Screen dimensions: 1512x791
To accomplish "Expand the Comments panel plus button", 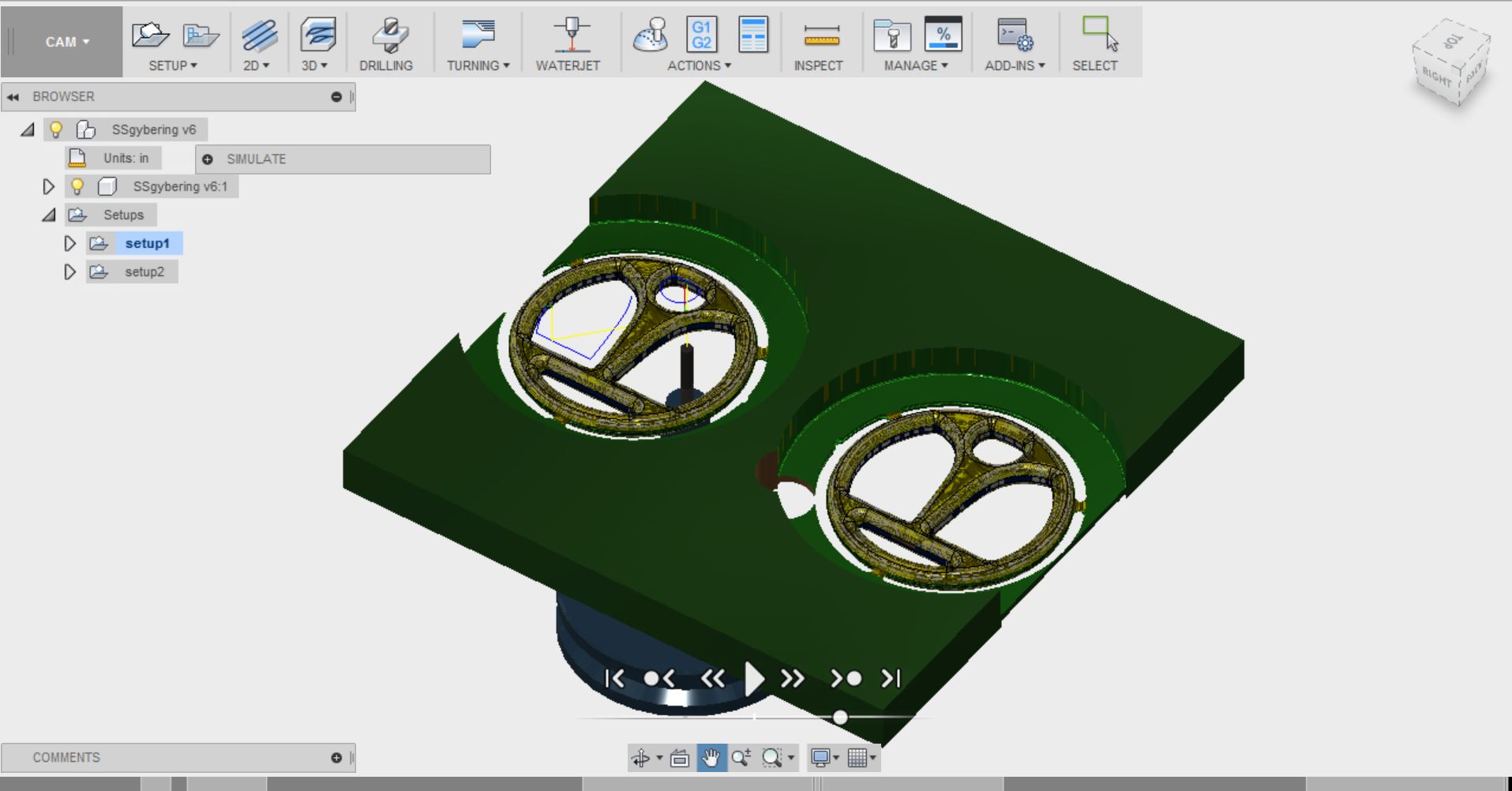I will point(336,758).
